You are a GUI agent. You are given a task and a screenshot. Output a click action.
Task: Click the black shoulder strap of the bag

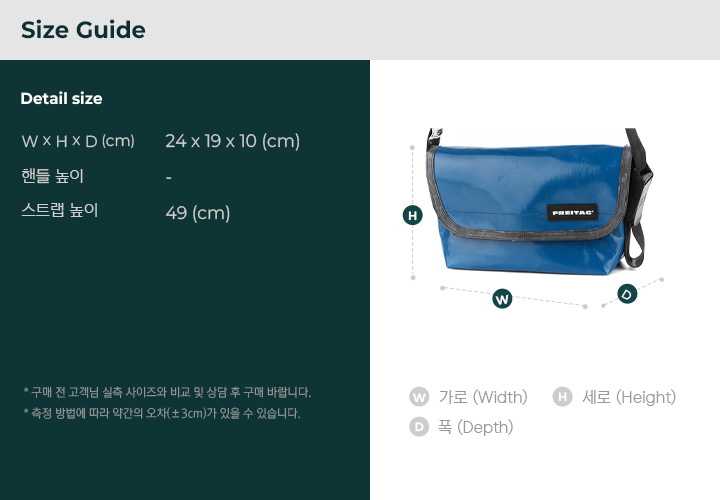638,197
